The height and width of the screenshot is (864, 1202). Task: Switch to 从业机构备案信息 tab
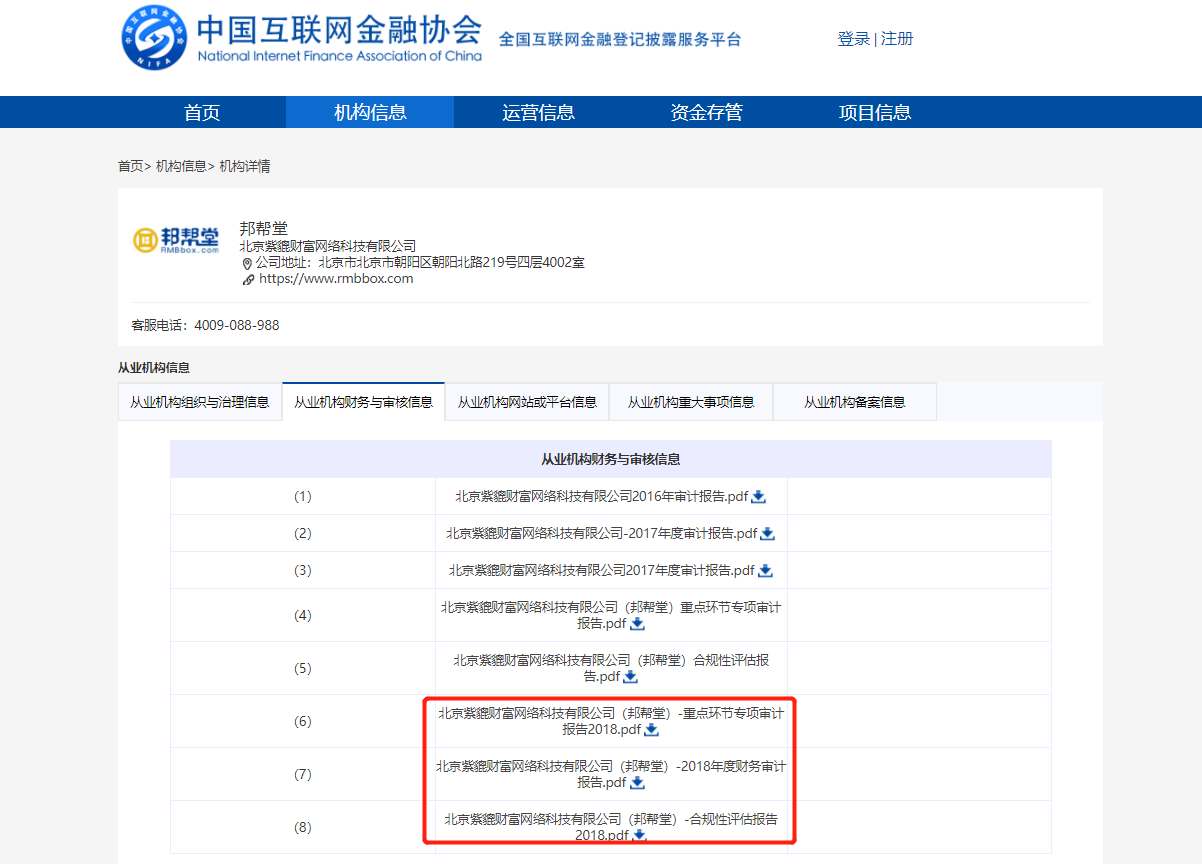pyautogui.click(x=855, y=402)
